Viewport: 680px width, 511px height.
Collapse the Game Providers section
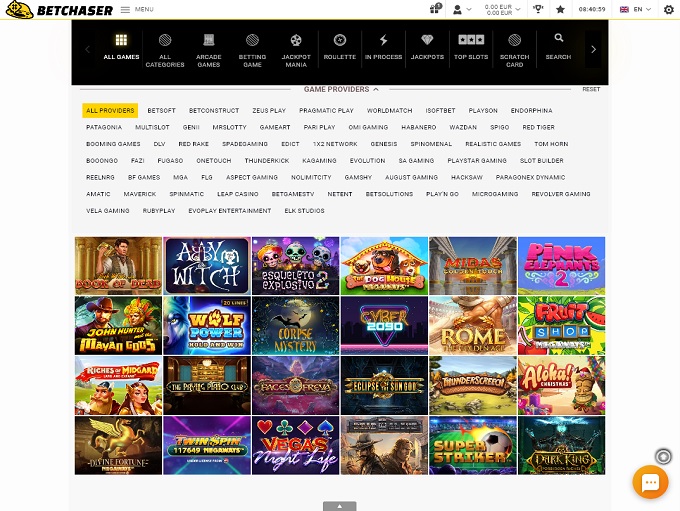point(340,89)
